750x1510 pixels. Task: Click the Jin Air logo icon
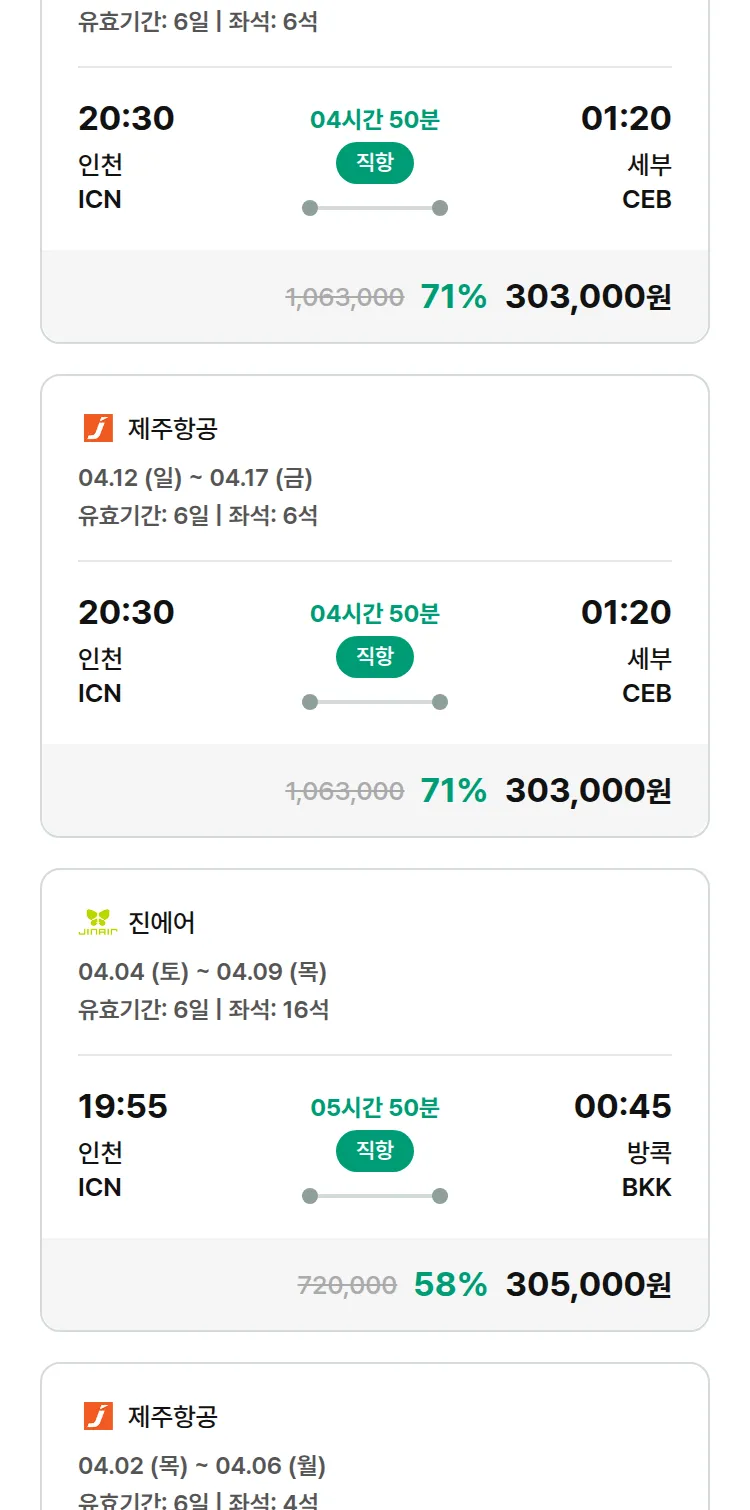[x=98, y=922]
